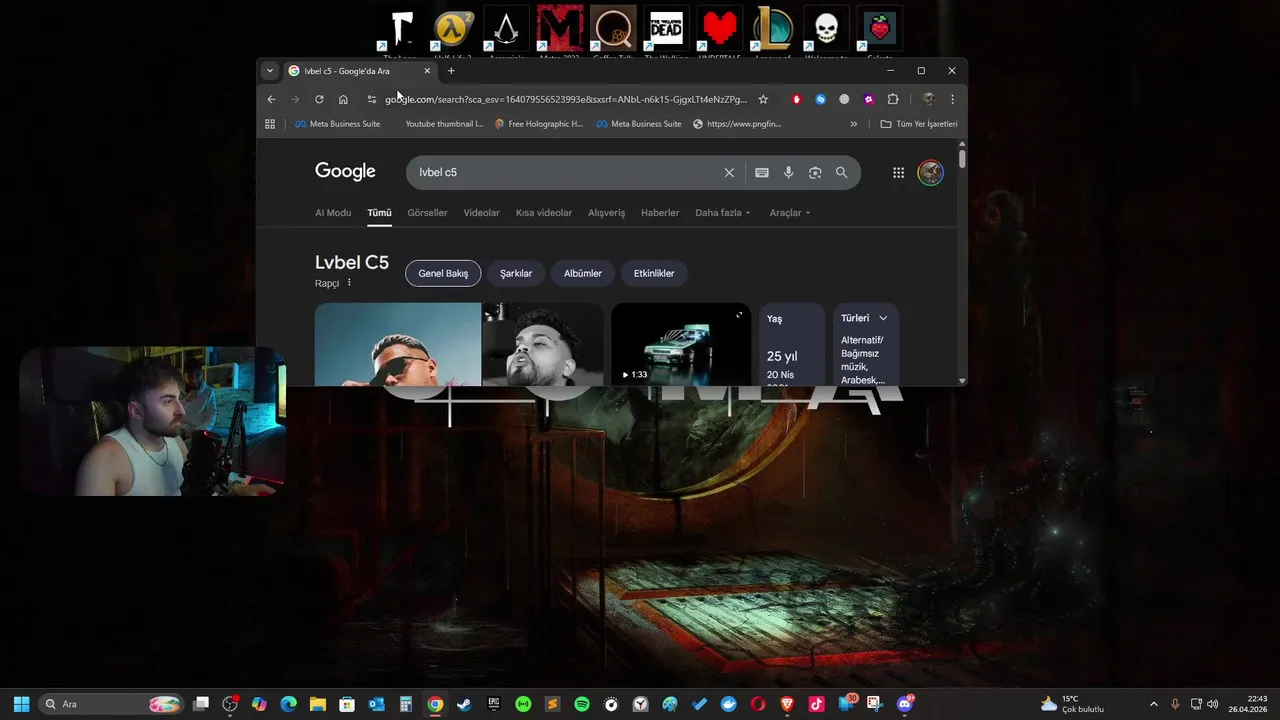Submit search with the magnifier icon

(841, 172)
